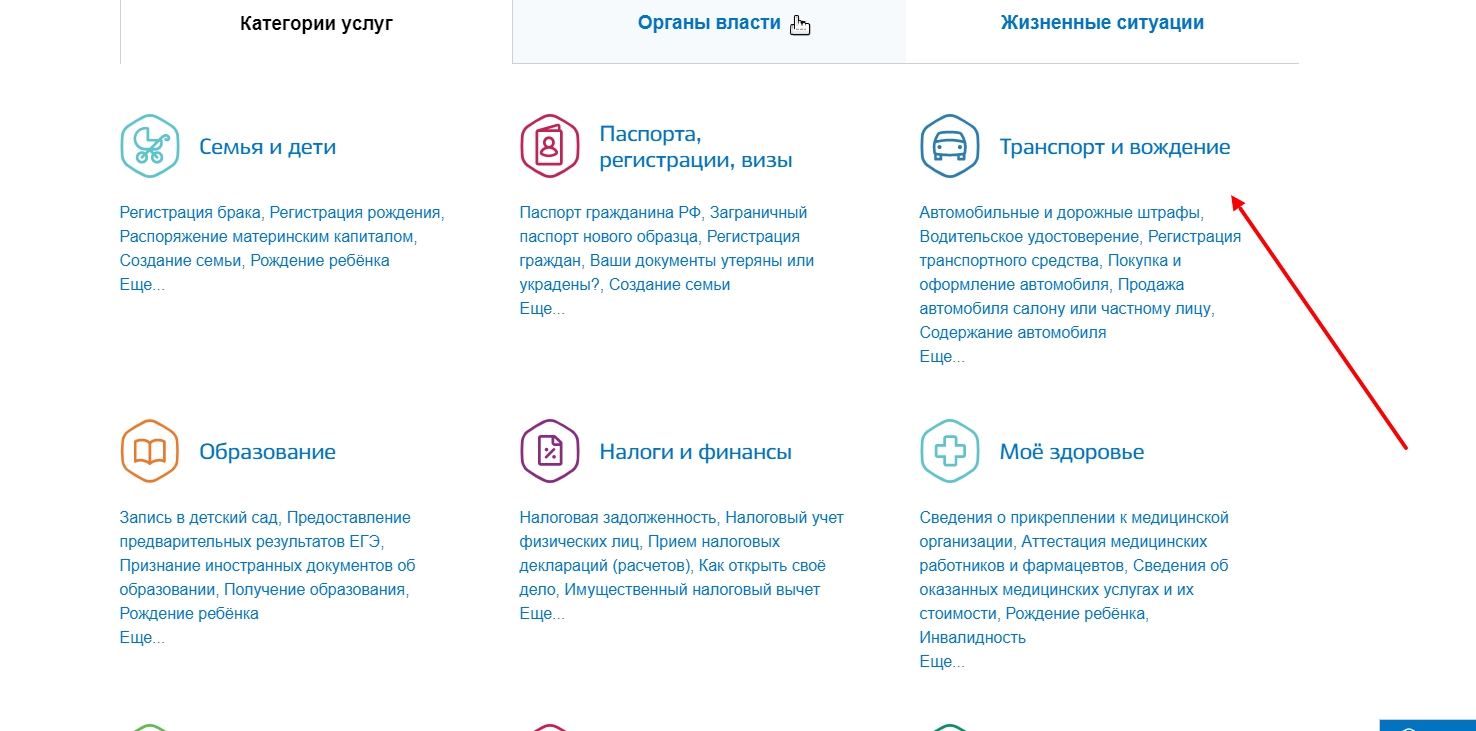
Task: Open the Образование category heading
Action: [x=268, y=452]
